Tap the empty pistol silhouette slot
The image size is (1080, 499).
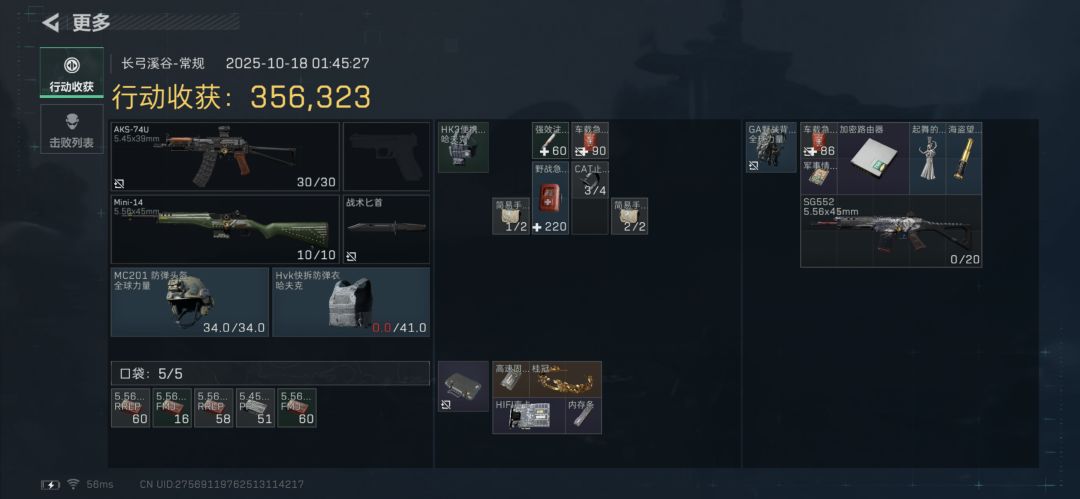tap(386, 156)
